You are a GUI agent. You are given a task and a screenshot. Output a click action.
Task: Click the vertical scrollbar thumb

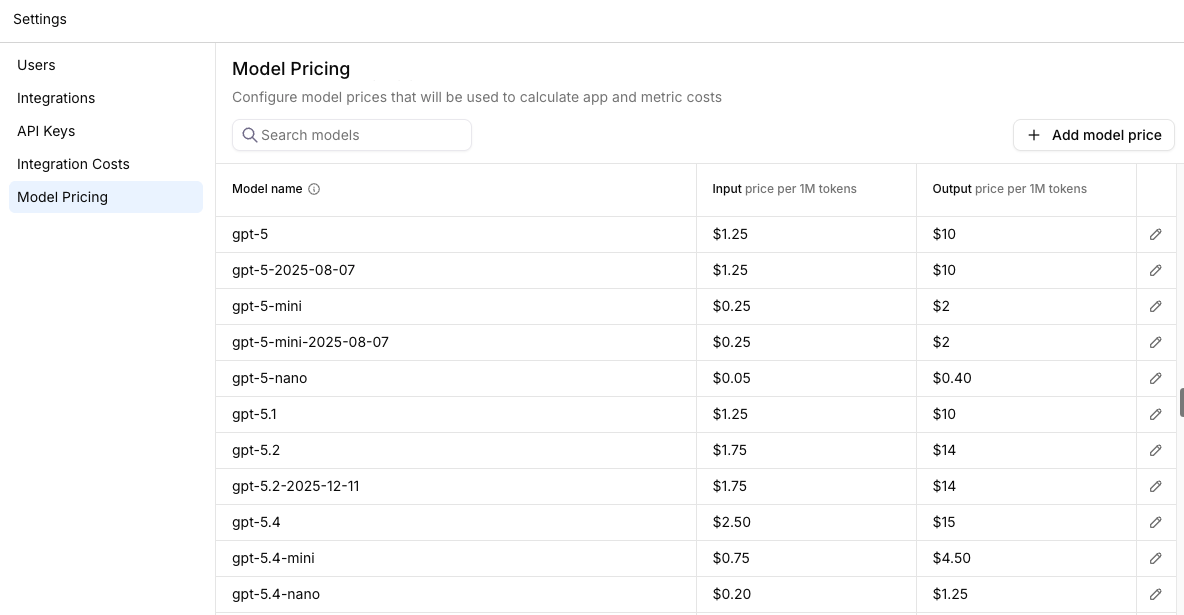pos(1181,402)
